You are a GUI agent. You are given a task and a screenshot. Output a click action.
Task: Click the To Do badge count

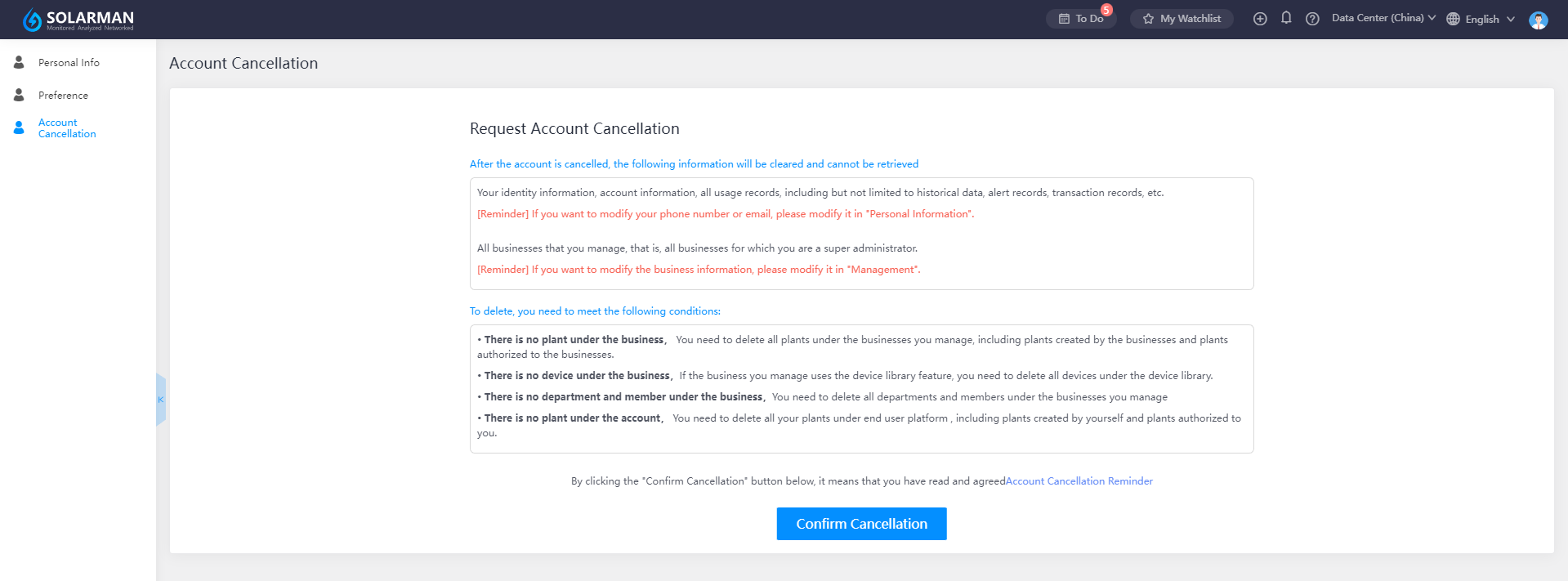click(x=1106, y=10)
